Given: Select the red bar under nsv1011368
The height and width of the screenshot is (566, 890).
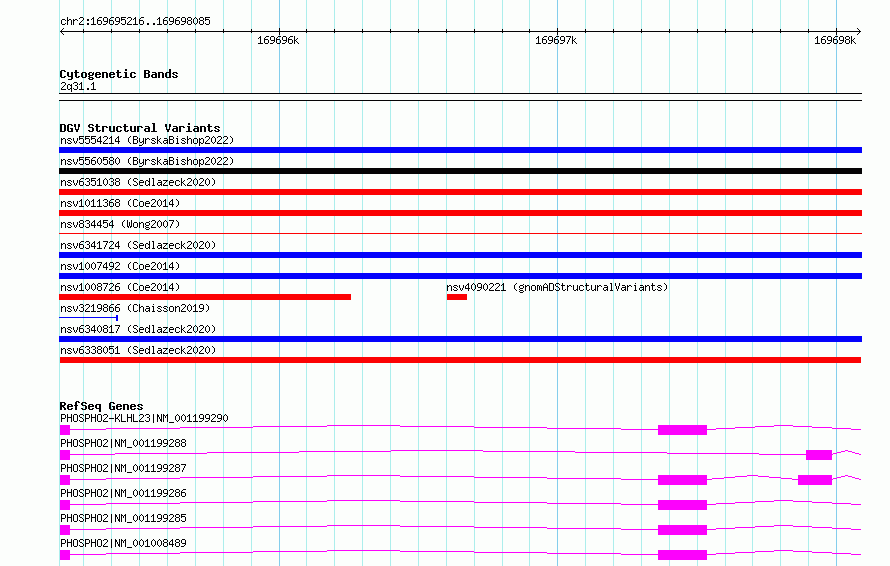Looking at the screenshot, I should 460,213.
